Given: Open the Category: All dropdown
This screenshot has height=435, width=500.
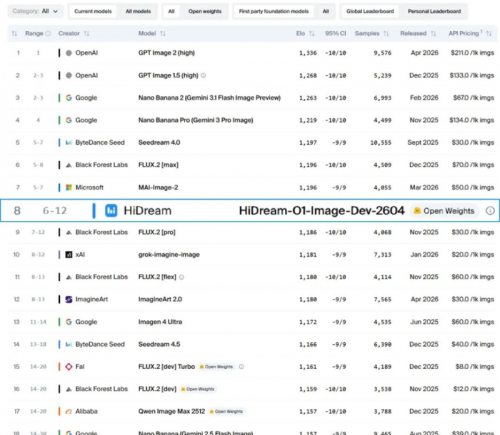Looking at the screenshot, I should click(35, 11).
